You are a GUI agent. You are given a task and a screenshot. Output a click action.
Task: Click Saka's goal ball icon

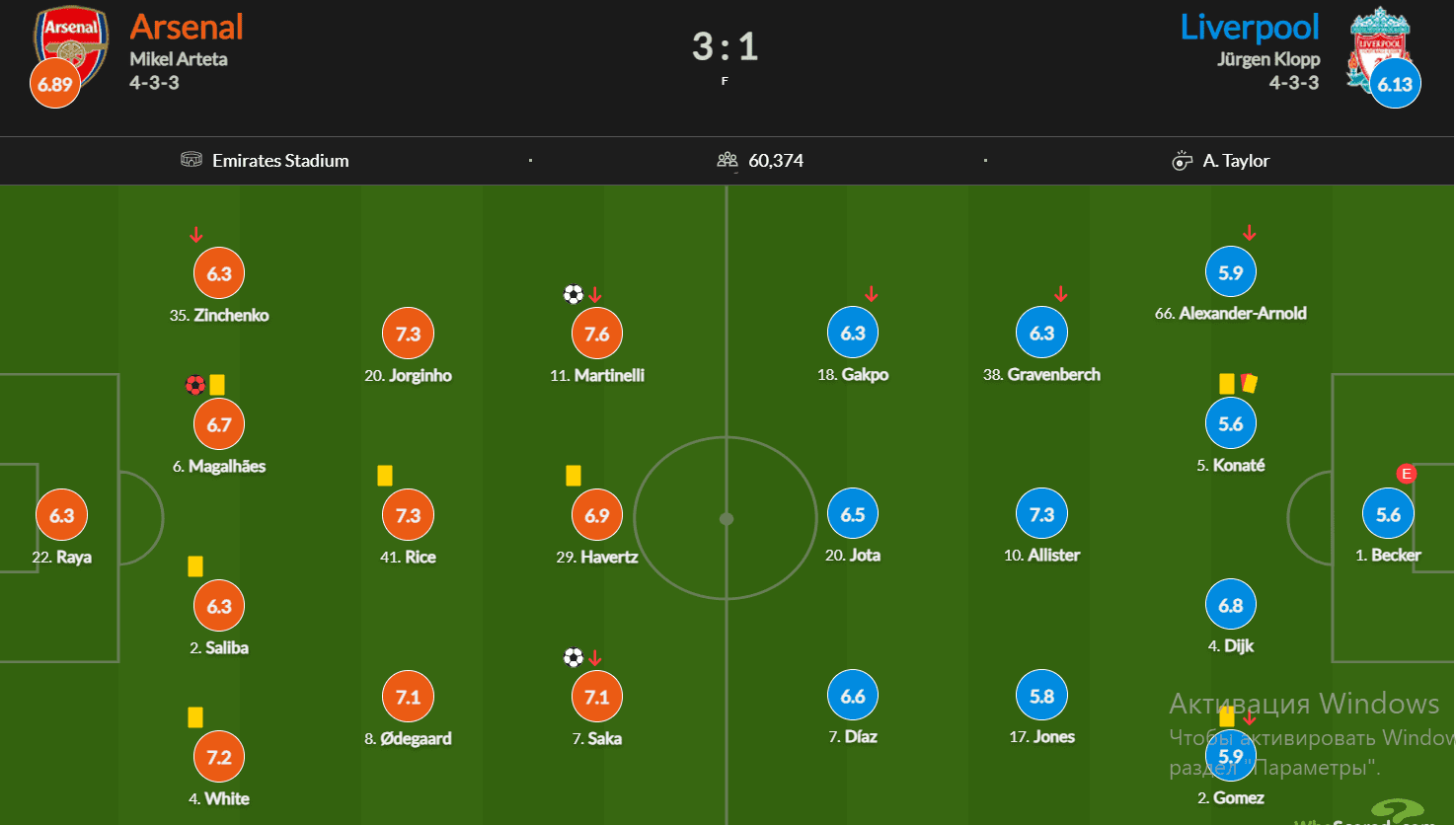[x=574, y=657]
